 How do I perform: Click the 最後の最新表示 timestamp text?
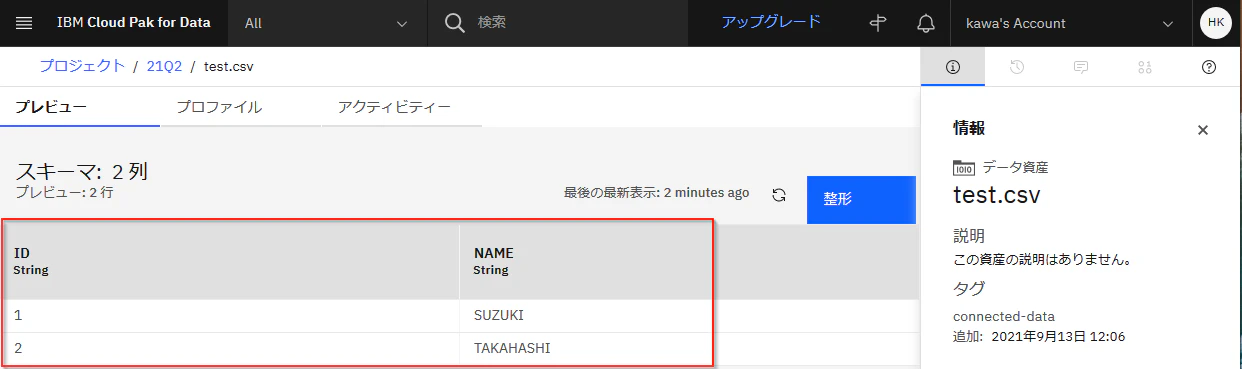[x=656, y=193]
